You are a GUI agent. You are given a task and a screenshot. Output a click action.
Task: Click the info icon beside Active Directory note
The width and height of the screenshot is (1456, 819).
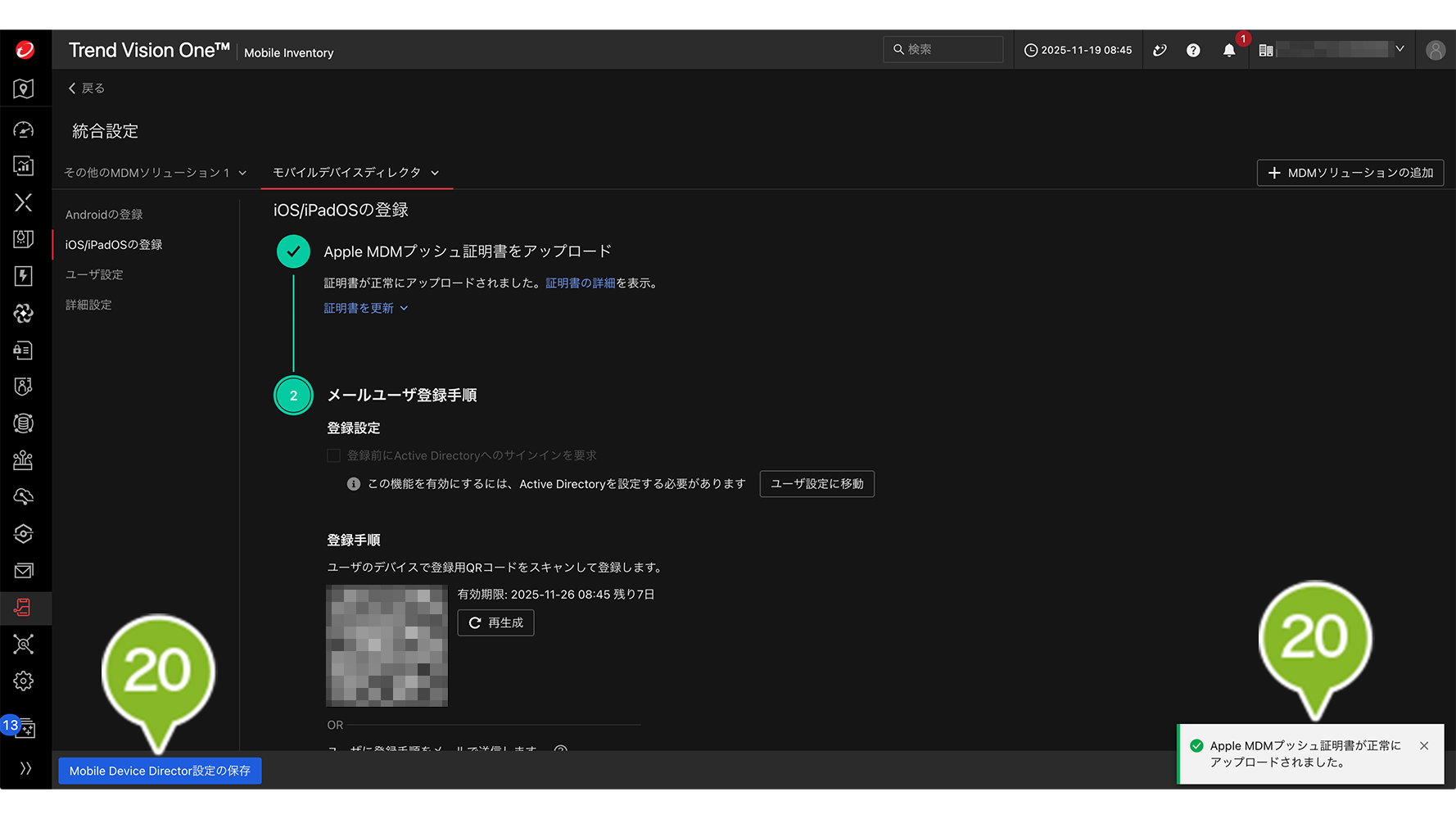pos(354,484)
